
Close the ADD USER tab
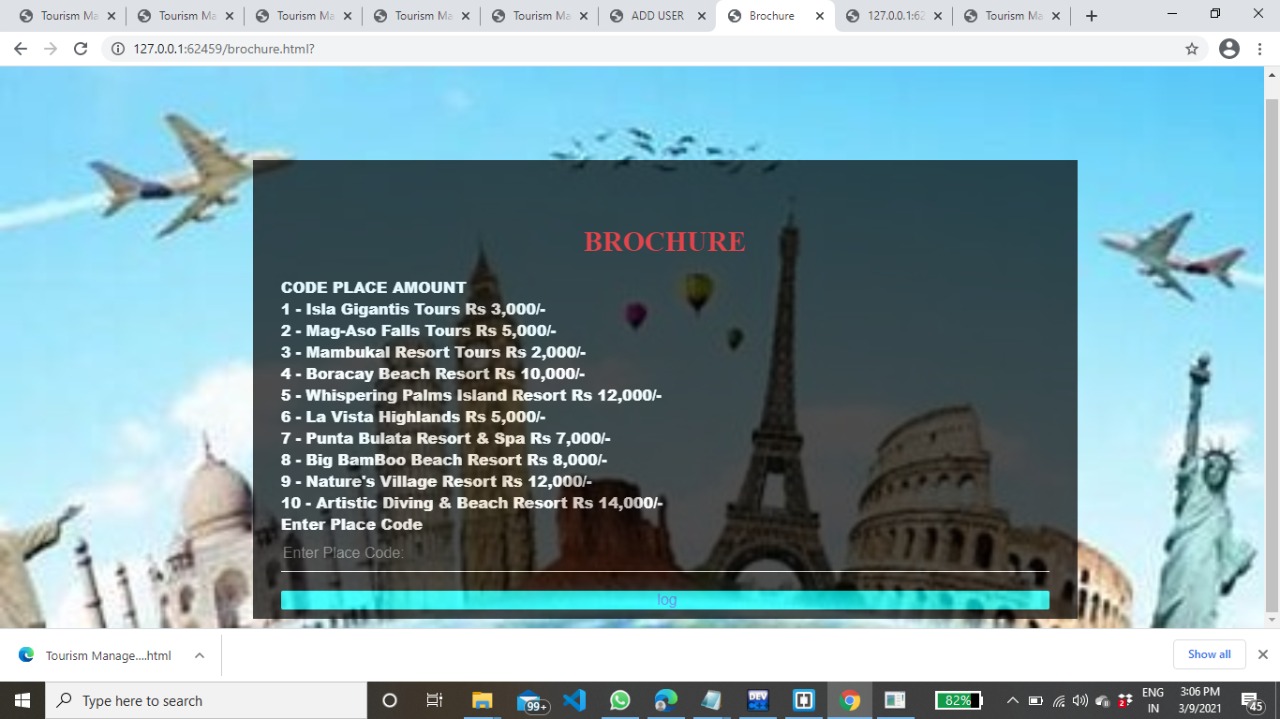(701, 16)
